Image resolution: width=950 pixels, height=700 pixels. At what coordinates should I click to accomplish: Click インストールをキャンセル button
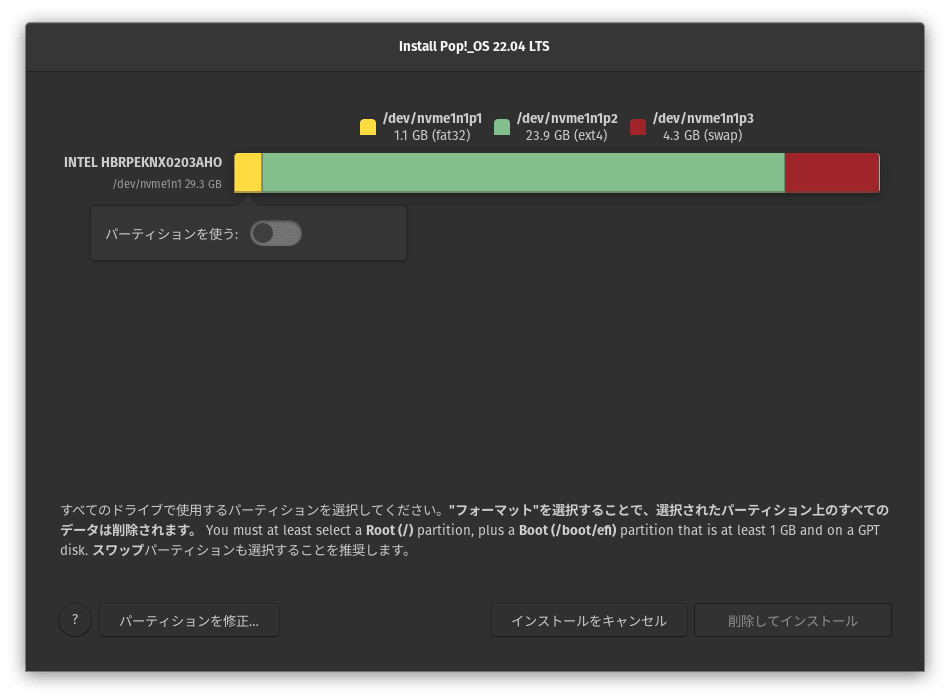(588, 620)
